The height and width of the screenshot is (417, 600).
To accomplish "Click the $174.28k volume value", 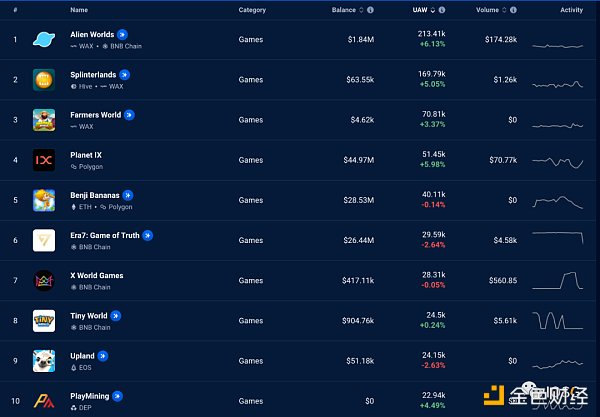I will tap(501, 39).
